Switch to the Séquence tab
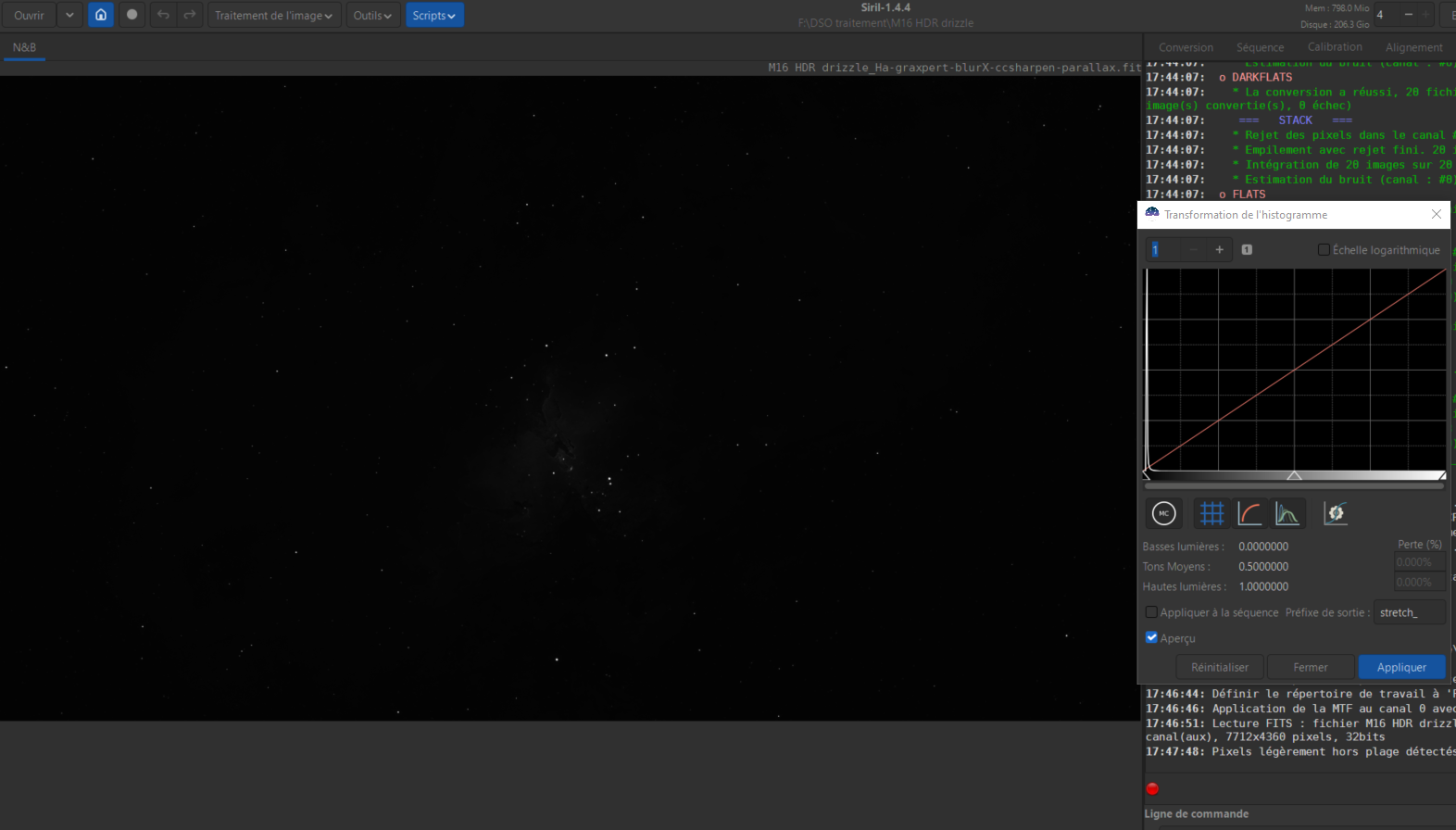The width and height of the screenshot is (1456, 830). tap(1260, 47)
